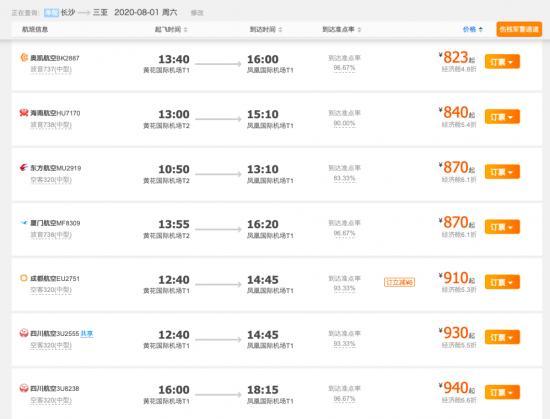Screen dimensions: 550x419
Task: Click the Sichuan Airlines 3U8238 logo icon
Action: click(x=24, y=388)
